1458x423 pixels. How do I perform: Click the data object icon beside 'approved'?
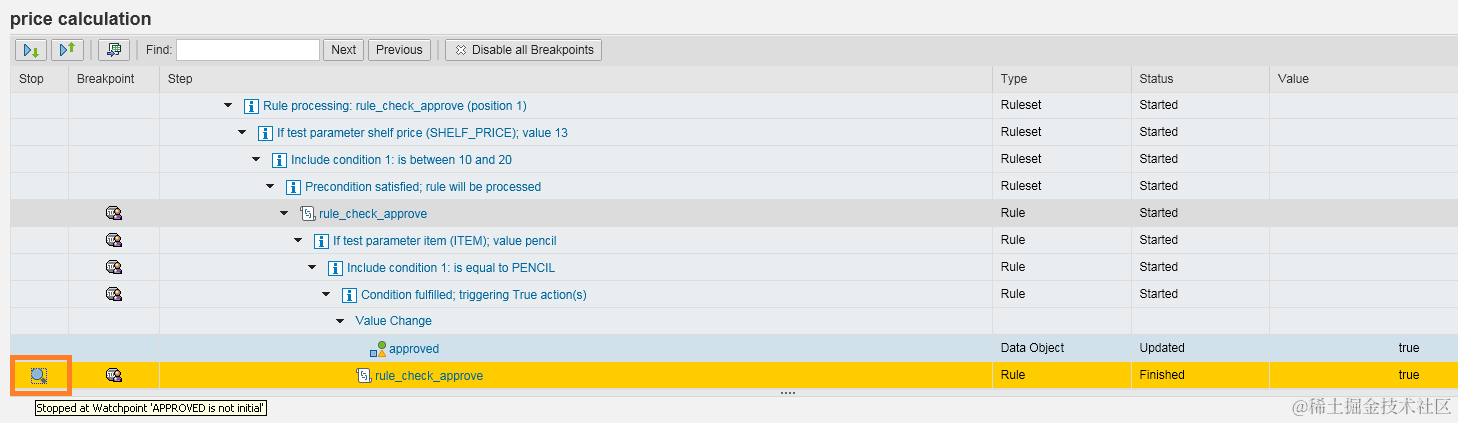378,348
